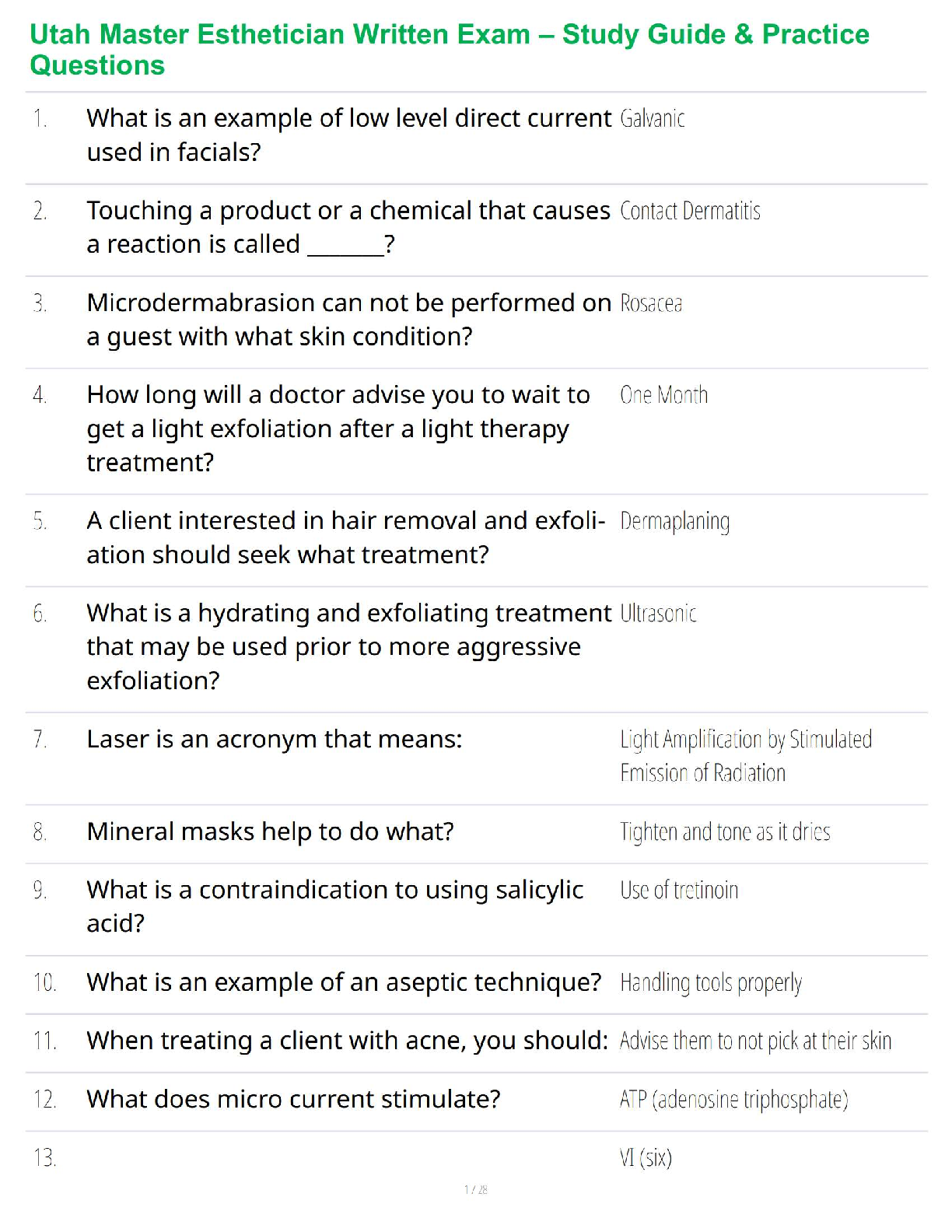Click the answer "Contact Dermatitis"
952x1232 pixels.
click(690, 211)
